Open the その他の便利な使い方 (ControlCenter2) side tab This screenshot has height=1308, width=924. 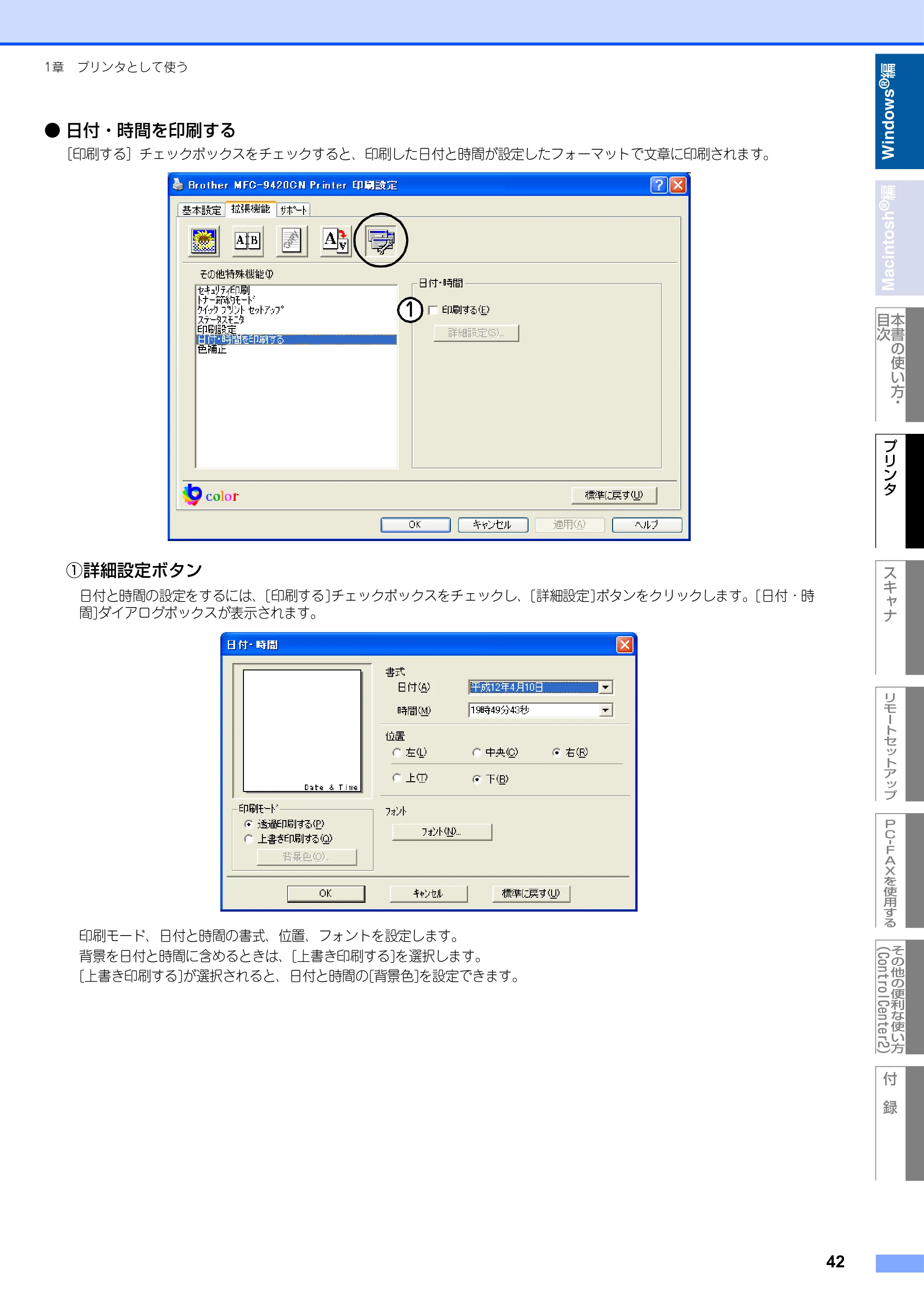click(900, 997)
